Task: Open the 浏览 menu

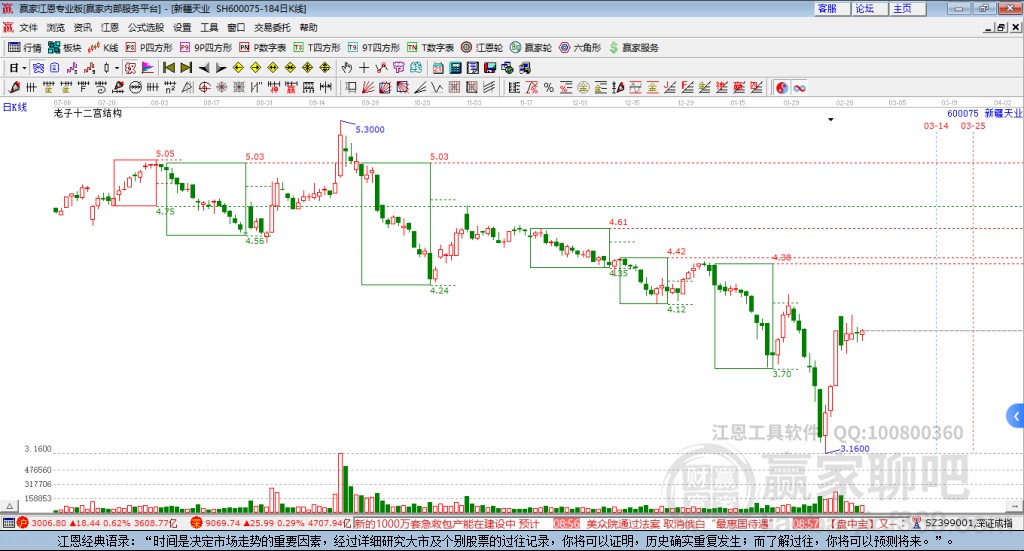Action: [56, 27]
